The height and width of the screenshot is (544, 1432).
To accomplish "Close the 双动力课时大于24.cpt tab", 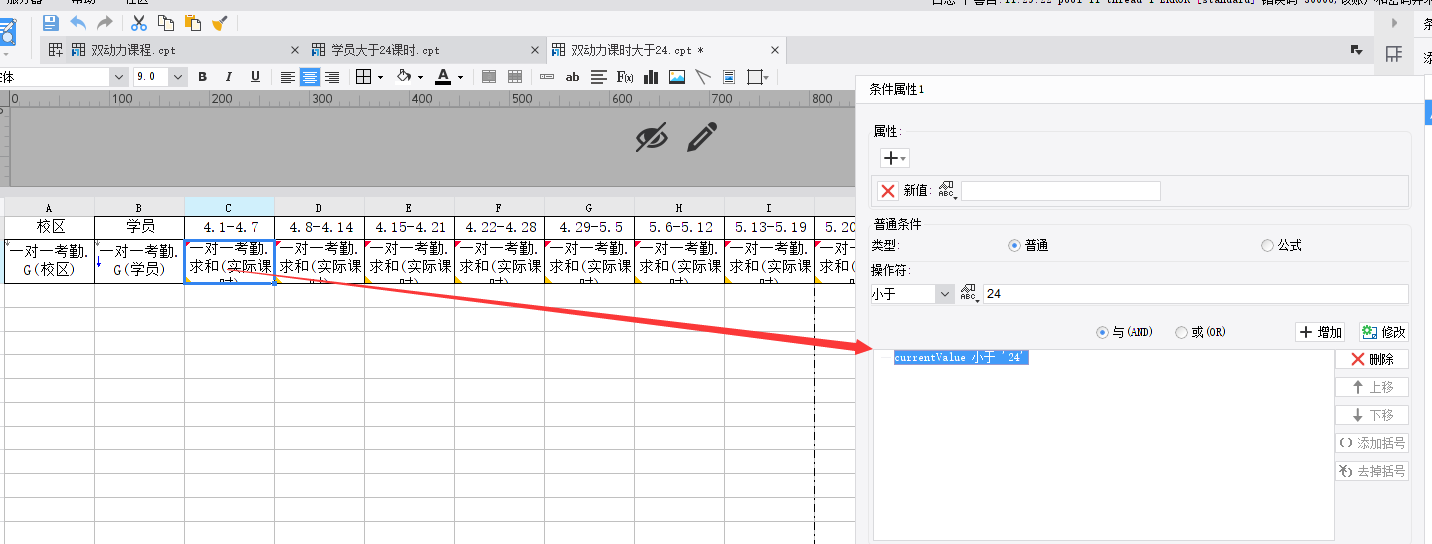I will coord(774,50).
